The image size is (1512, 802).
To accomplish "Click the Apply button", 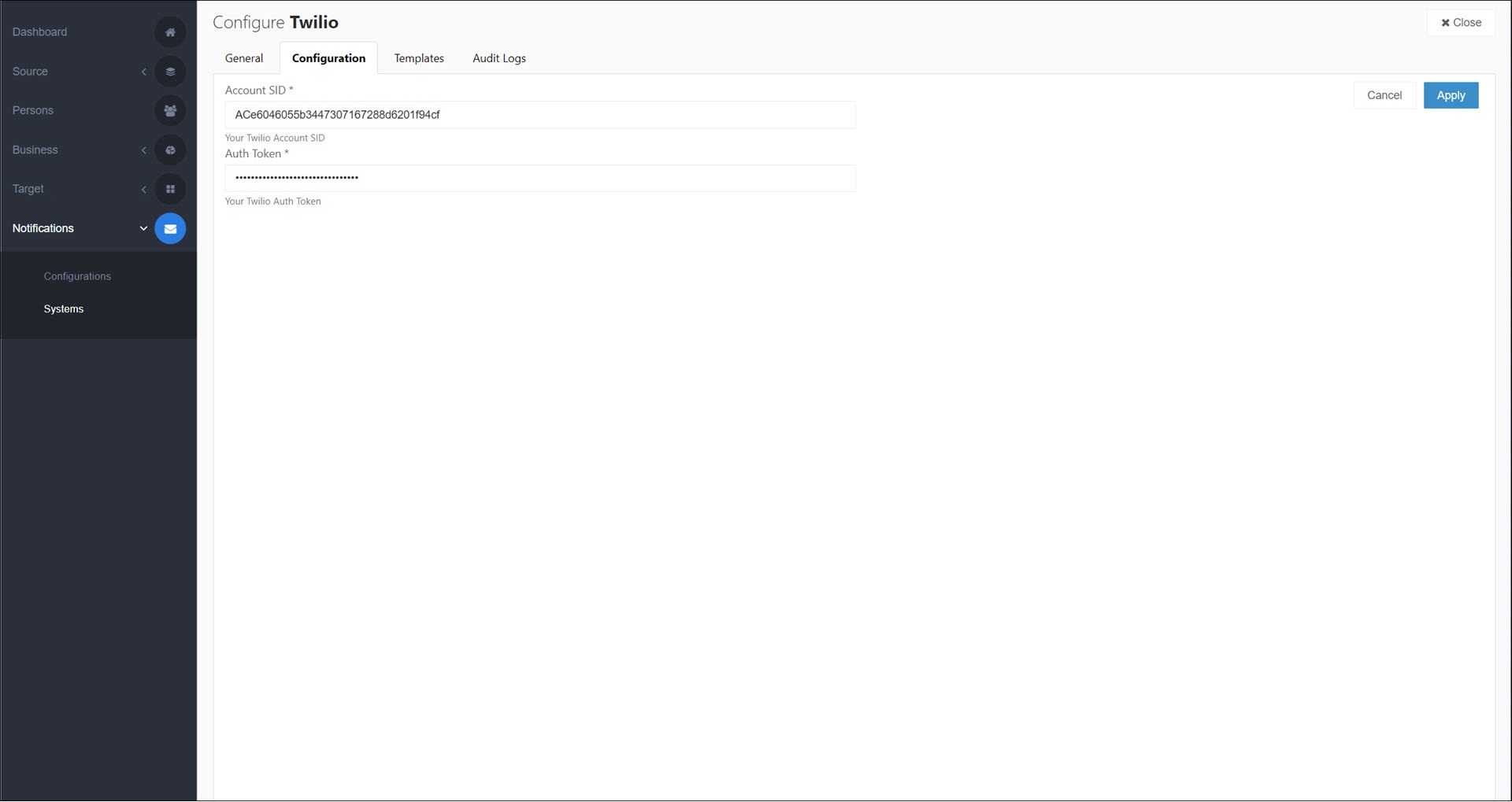I will [1451, 95].
